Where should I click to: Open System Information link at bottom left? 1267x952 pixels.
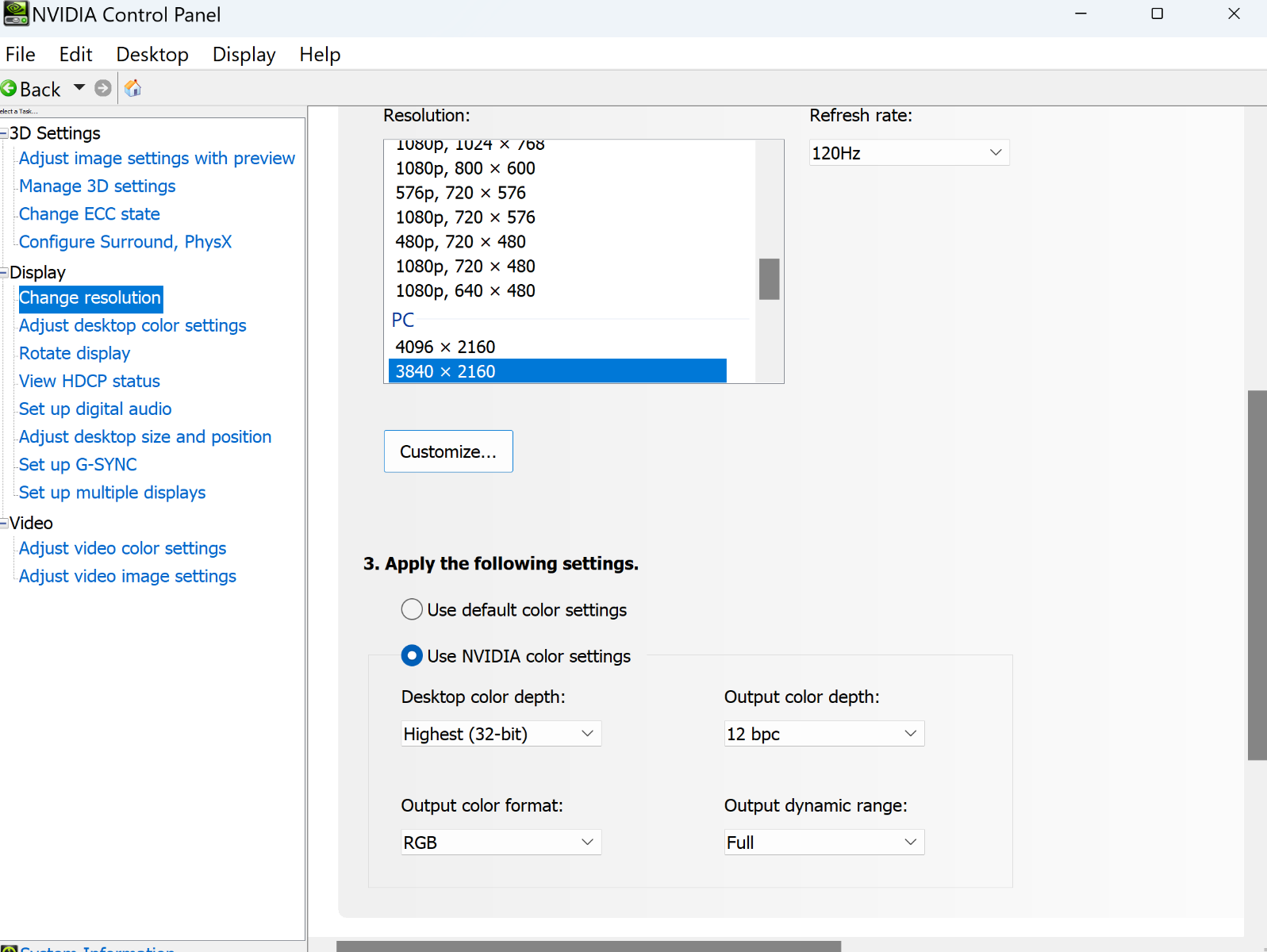[x=97, y=948]
